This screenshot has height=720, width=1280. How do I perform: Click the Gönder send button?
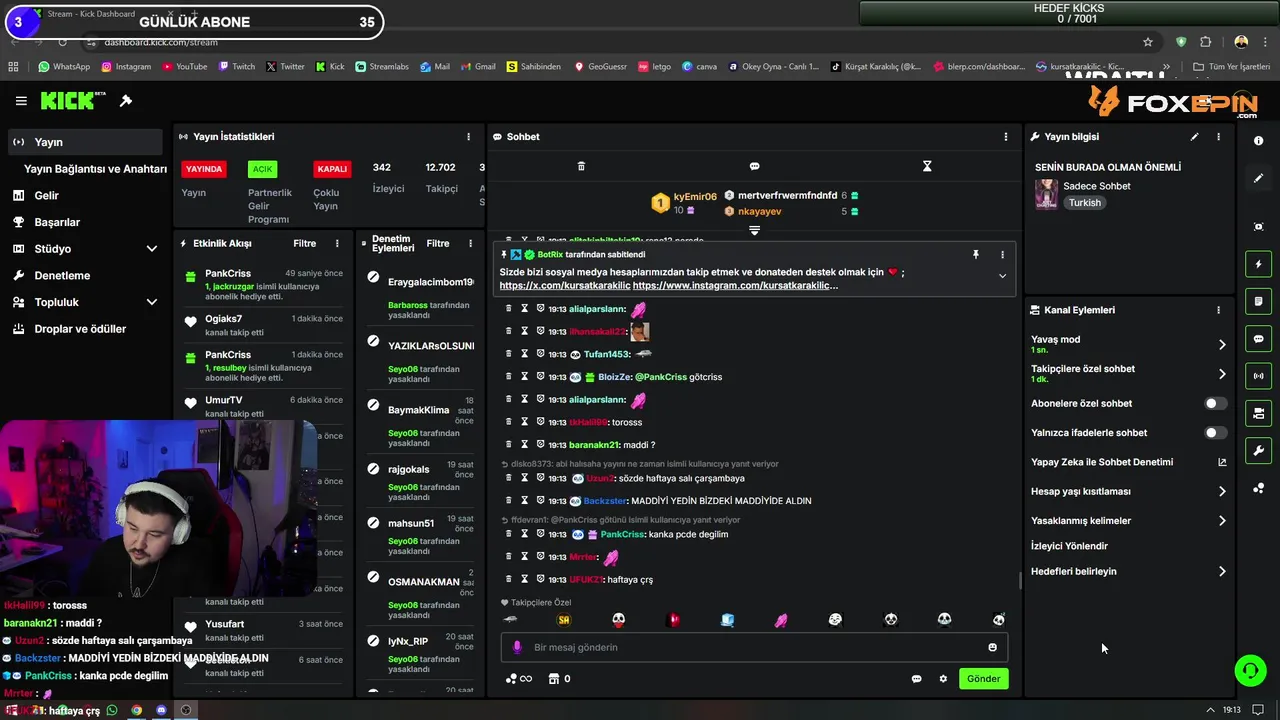tap(983, 679)
